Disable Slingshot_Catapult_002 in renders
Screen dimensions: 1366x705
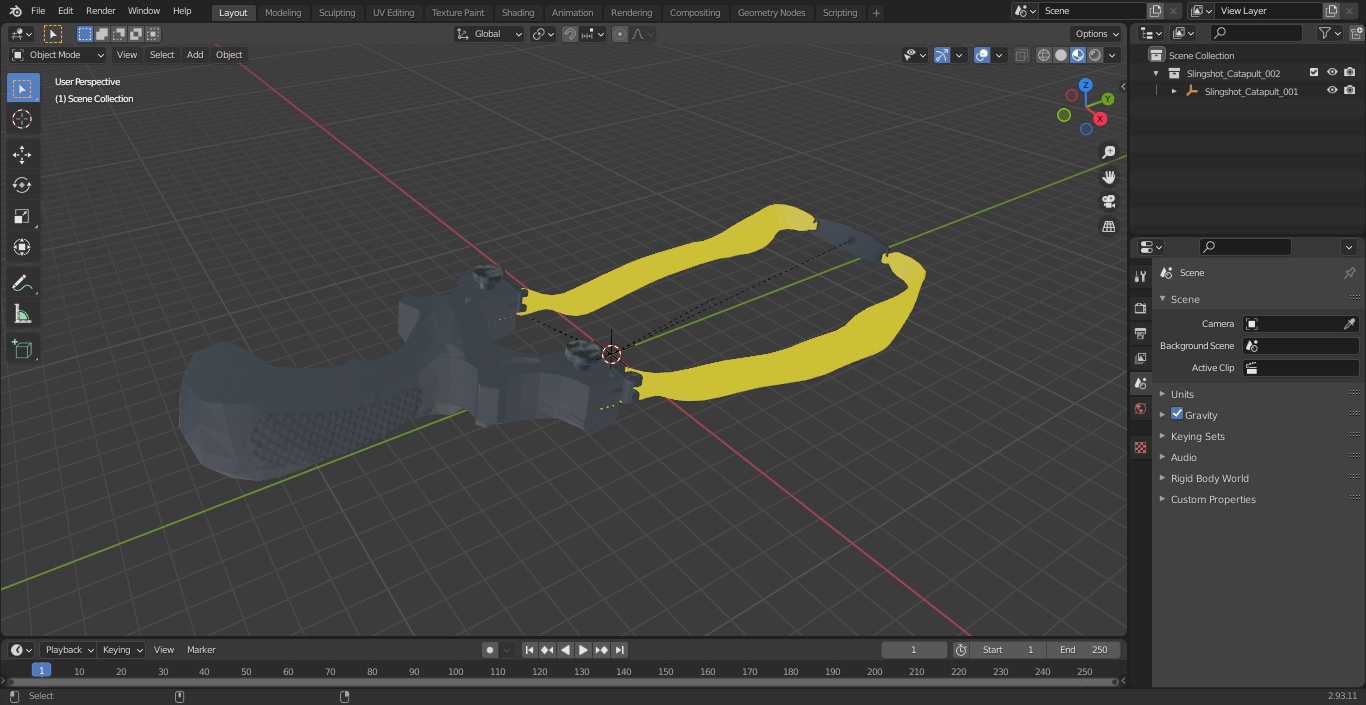1350,73
